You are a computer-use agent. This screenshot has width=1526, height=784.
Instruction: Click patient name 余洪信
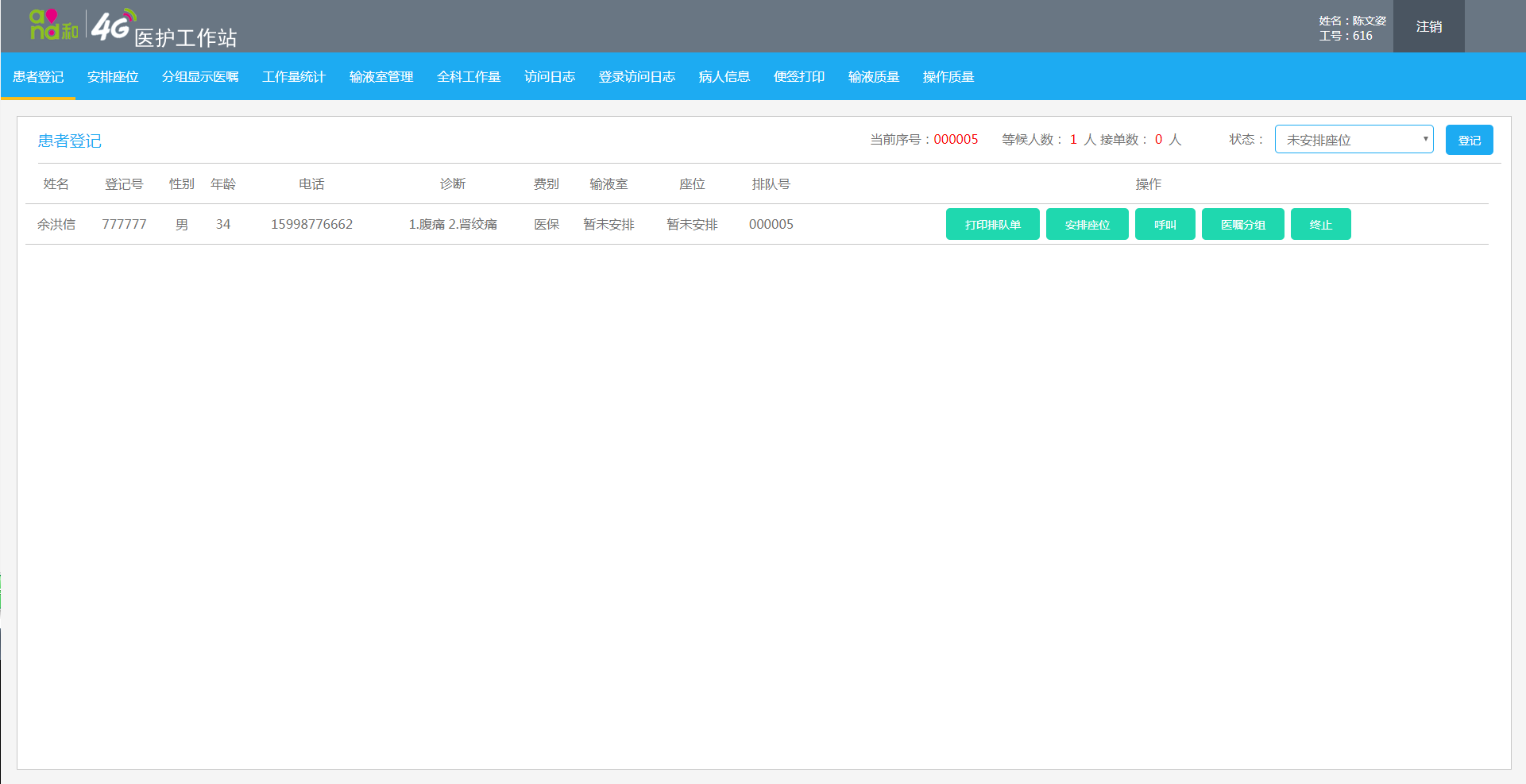[56, 225]
